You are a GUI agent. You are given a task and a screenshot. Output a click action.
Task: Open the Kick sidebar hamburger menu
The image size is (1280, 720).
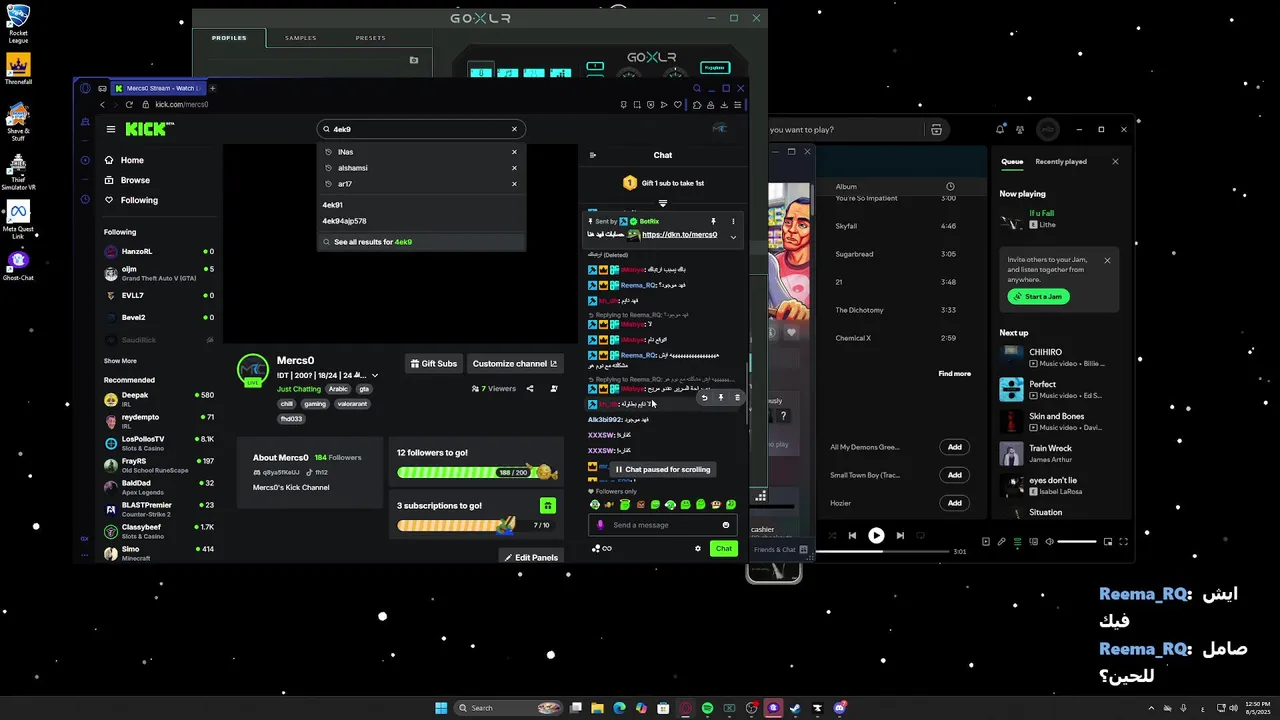tap(111, 129)
